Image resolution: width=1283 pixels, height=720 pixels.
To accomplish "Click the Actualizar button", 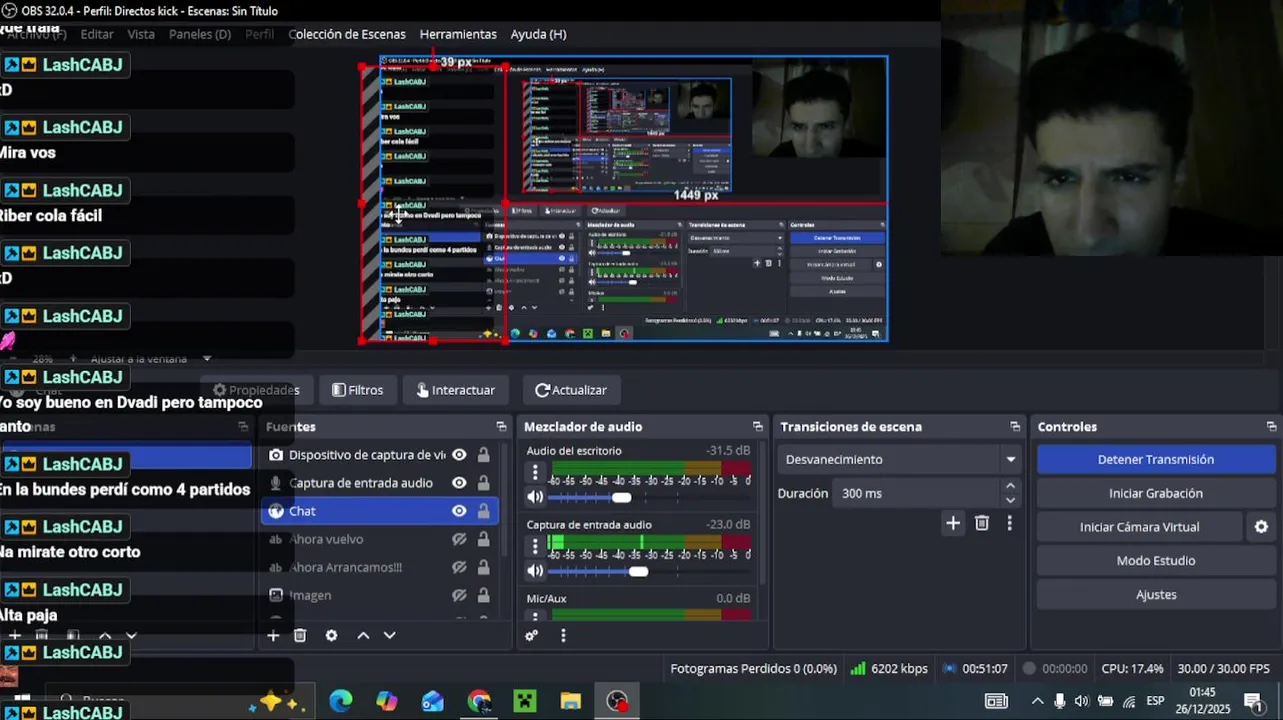I will pyautogui.click(x=570, y=390).
